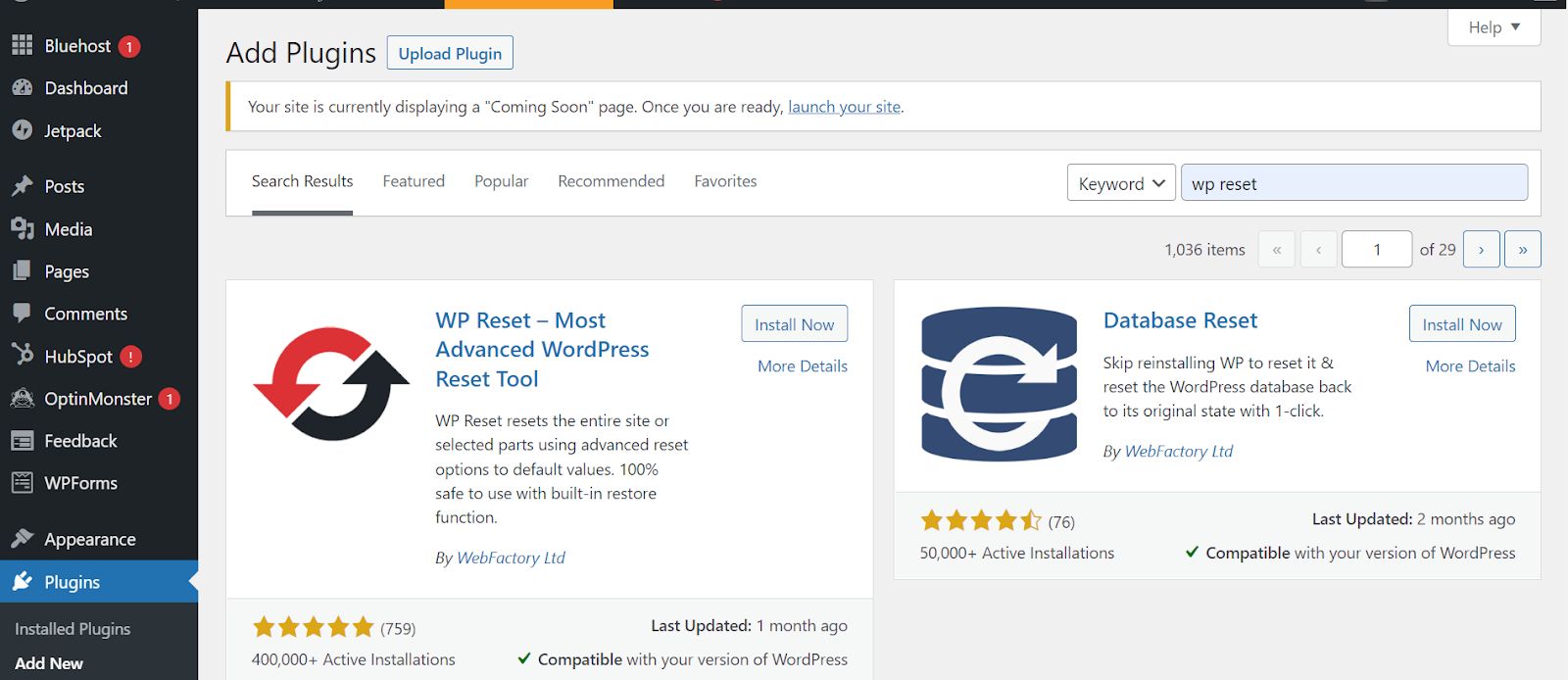The image size is (1568, 680).
Task: Click the Posts pushpin icon
Action: (x=23, y=185)
